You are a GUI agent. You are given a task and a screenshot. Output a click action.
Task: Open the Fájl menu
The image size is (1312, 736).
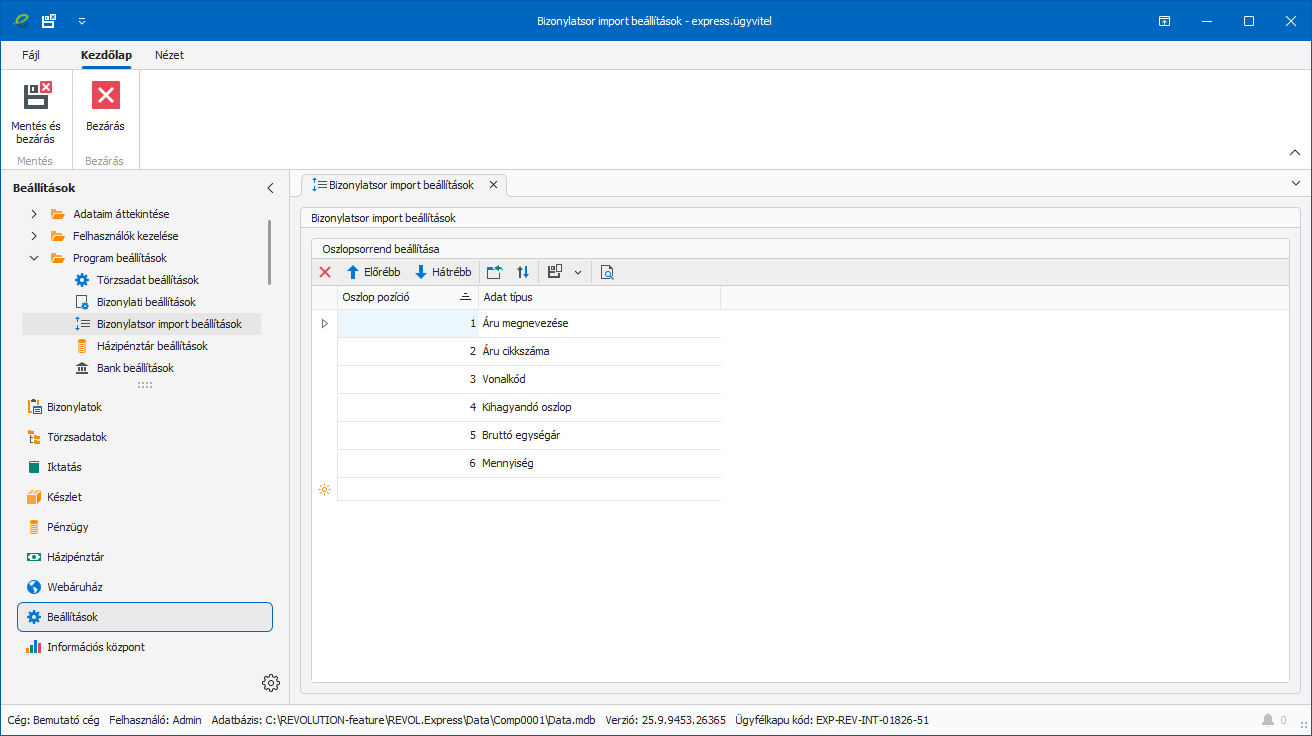pyautogui.click(x=31, y=55)
